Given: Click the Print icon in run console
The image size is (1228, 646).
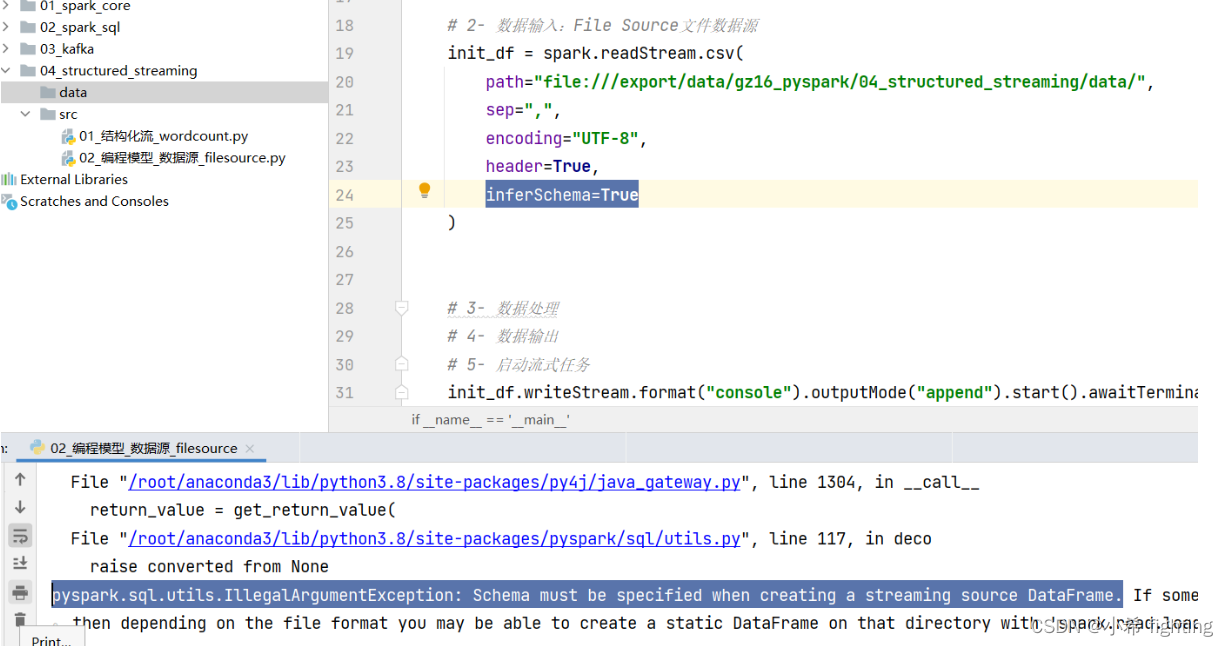Looking at the screenshot, I should tap(20, 593).
